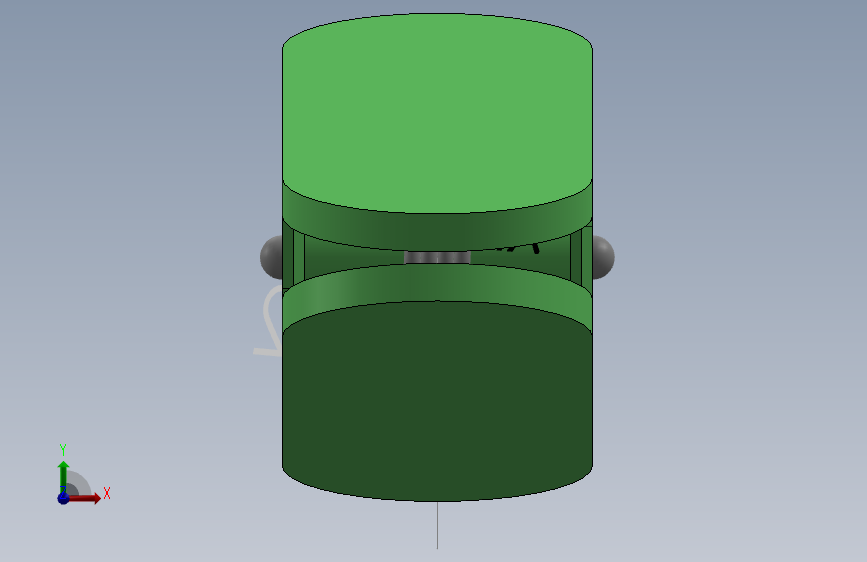Select the dark green bottom cylinder
Viewport: 867px width, 562px height.
(437, 401)
